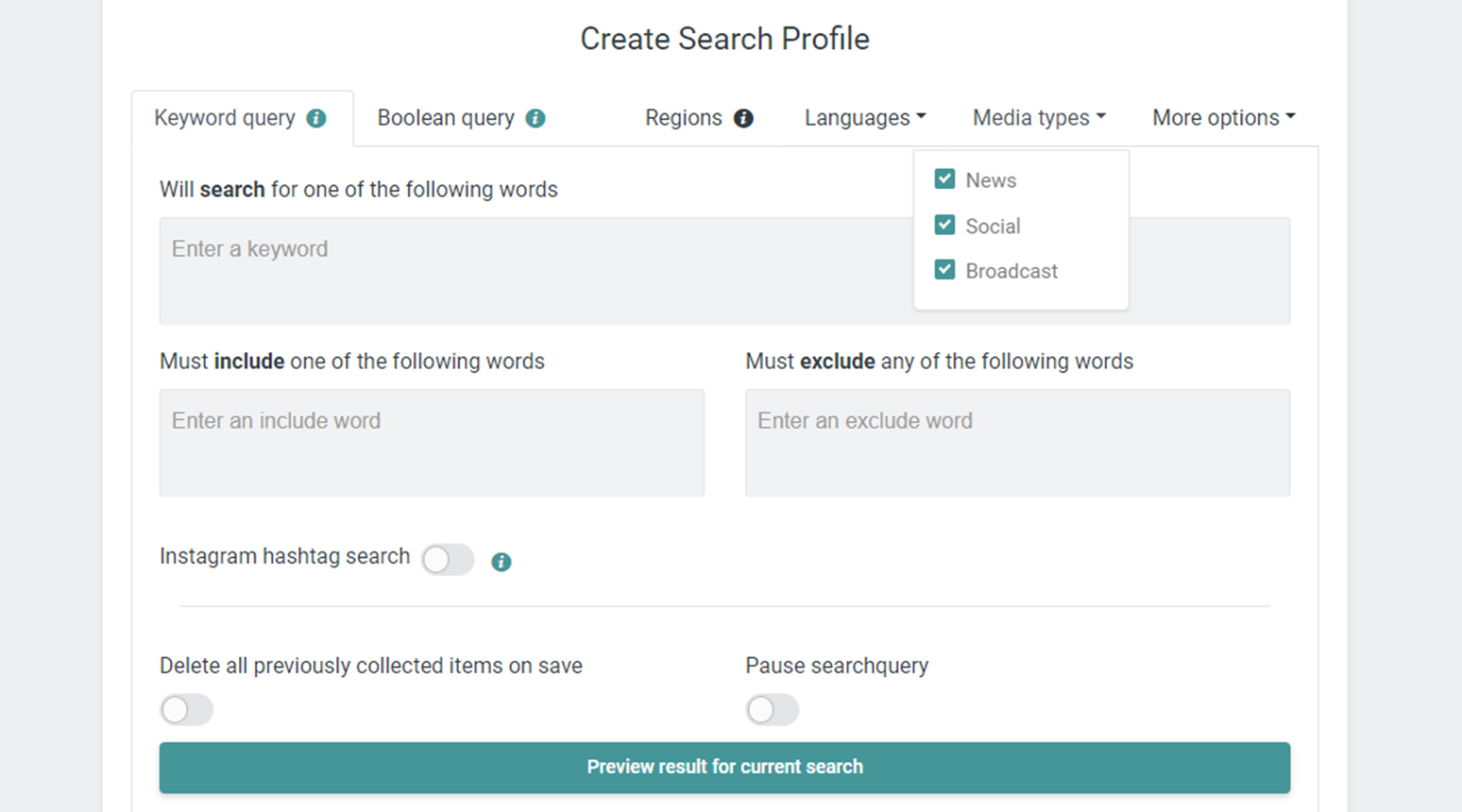The width and height of the screenshot is (1462, 812).
Task: Click Preview result for current search
Action: pyautogui.click(x=725, y=767)
